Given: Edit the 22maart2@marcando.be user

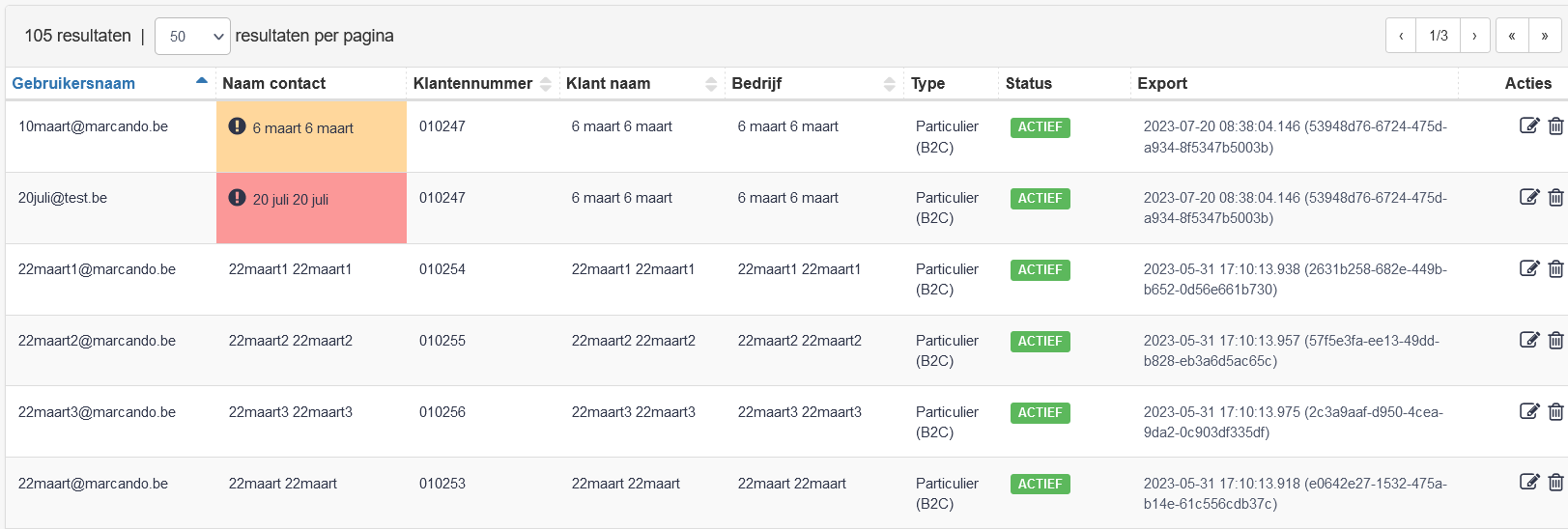Looking at the screenshot, I should pos(1528,340).
